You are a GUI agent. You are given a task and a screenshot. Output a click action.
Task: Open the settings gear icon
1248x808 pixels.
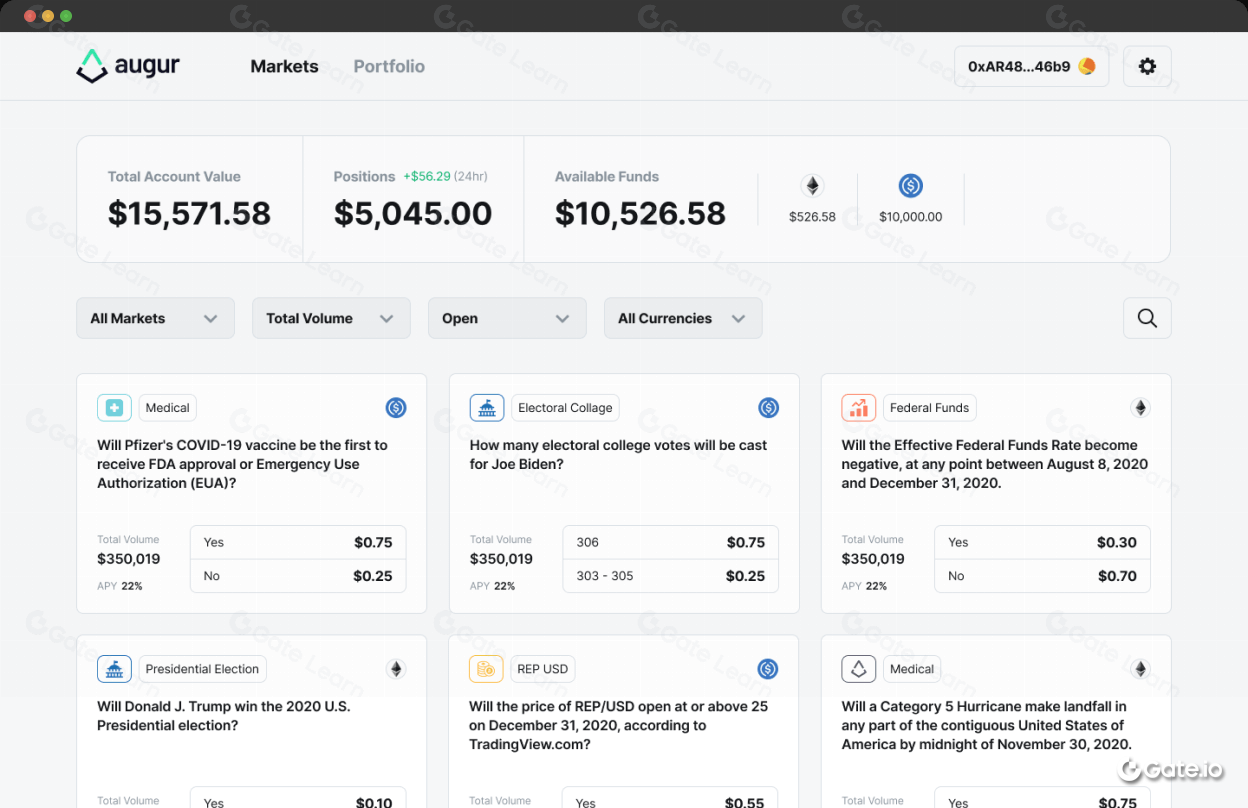click(x=1147, y=66)
